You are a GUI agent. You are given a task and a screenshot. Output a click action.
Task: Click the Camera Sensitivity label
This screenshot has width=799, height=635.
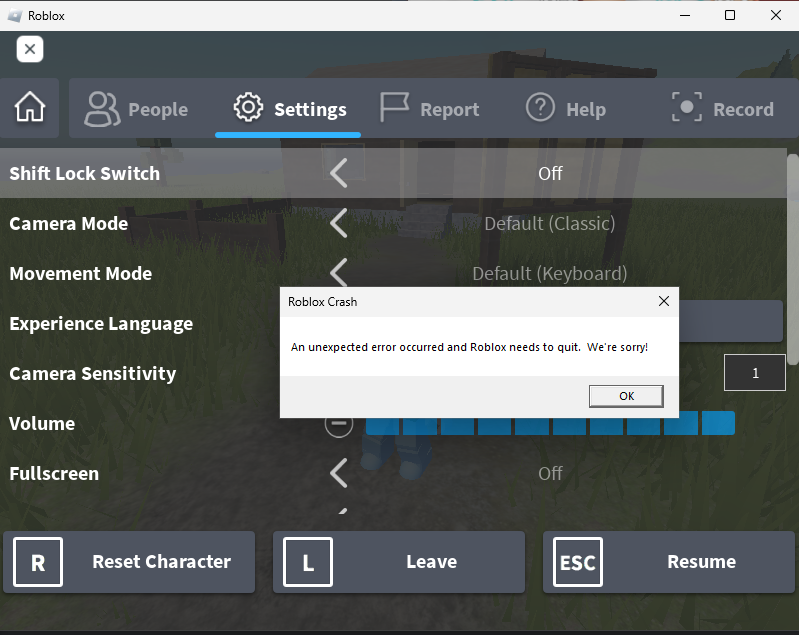point(93,374)
